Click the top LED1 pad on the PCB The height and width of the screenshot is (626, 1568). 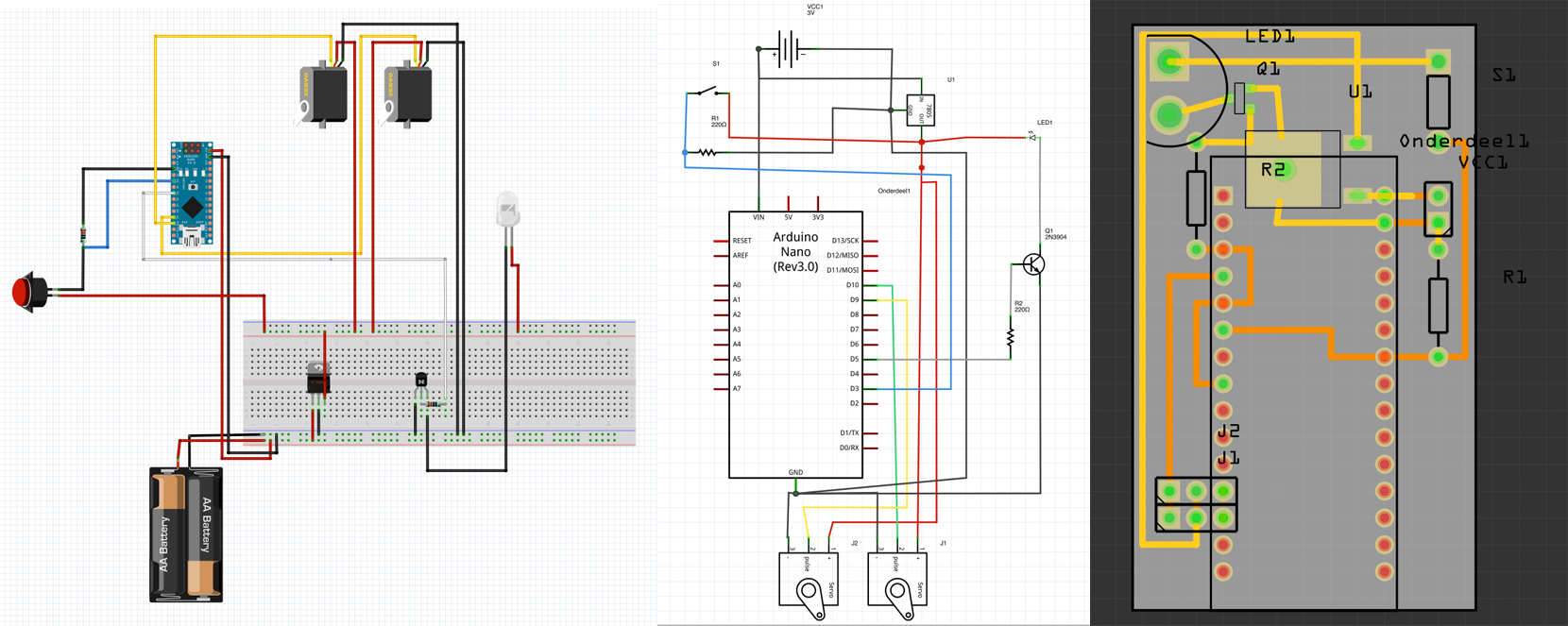[1169, 62]
